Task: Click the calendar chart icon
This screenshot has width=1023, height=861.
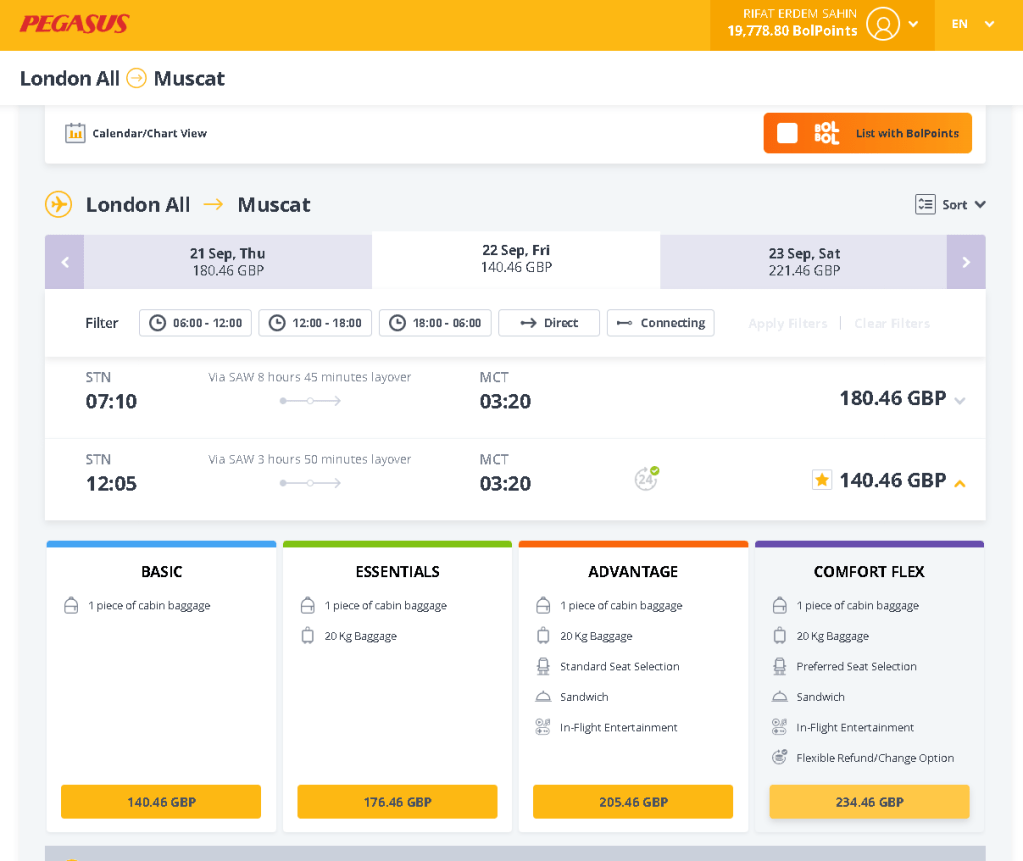Action: pos(75,133)
